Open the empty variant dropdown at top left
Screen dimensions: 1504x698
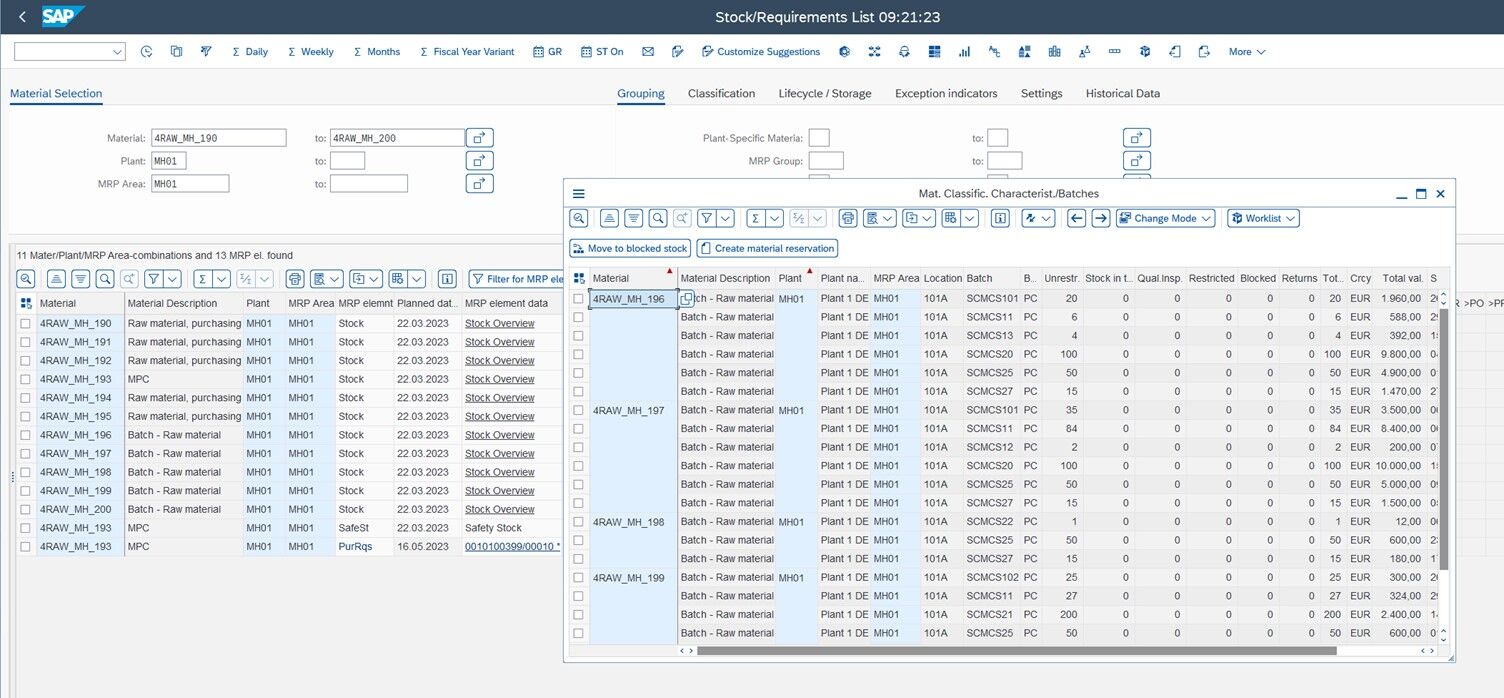70,52
